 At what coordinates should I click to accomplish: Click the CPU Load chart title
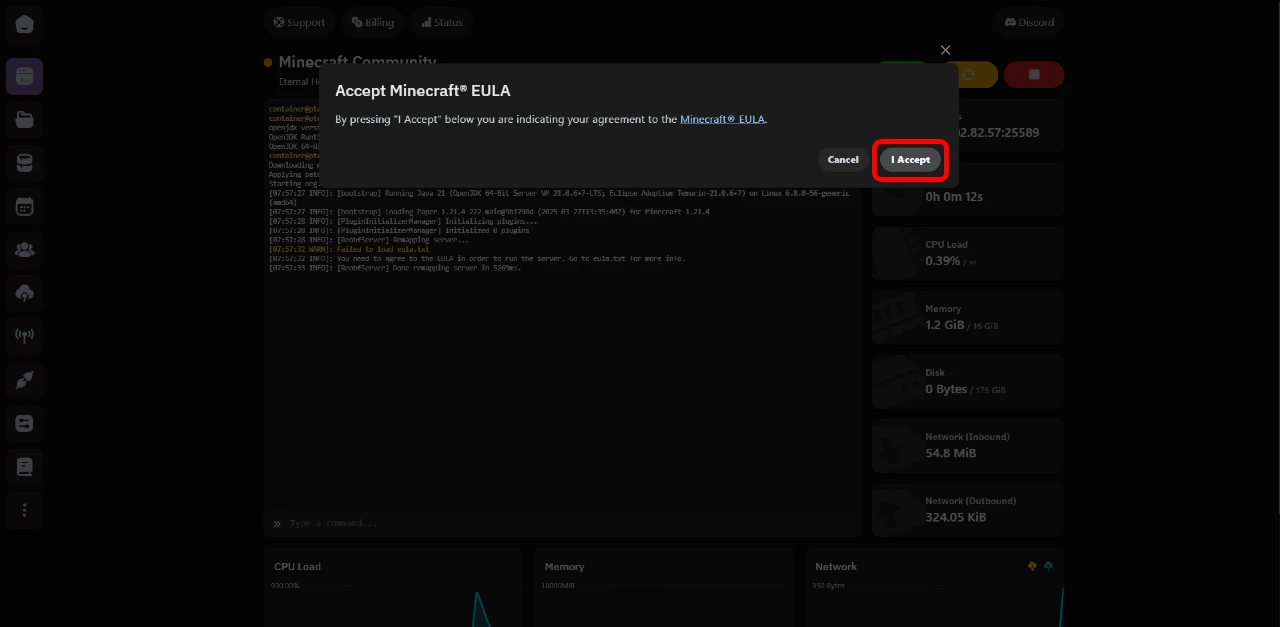(x=297, y=567)
